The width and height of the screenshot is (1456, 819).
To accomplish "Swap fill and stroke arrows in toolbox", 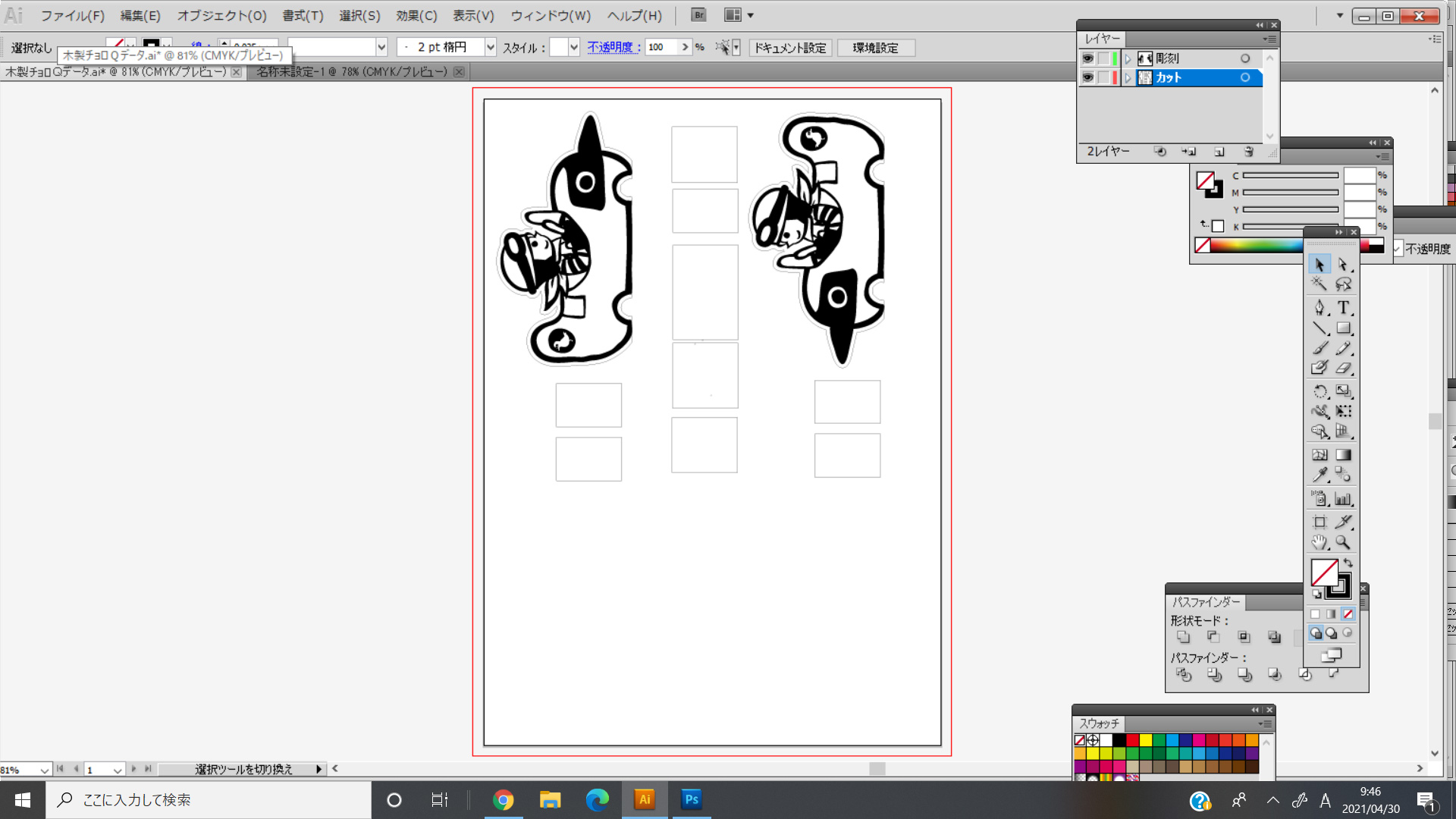I will point(1348,563).
